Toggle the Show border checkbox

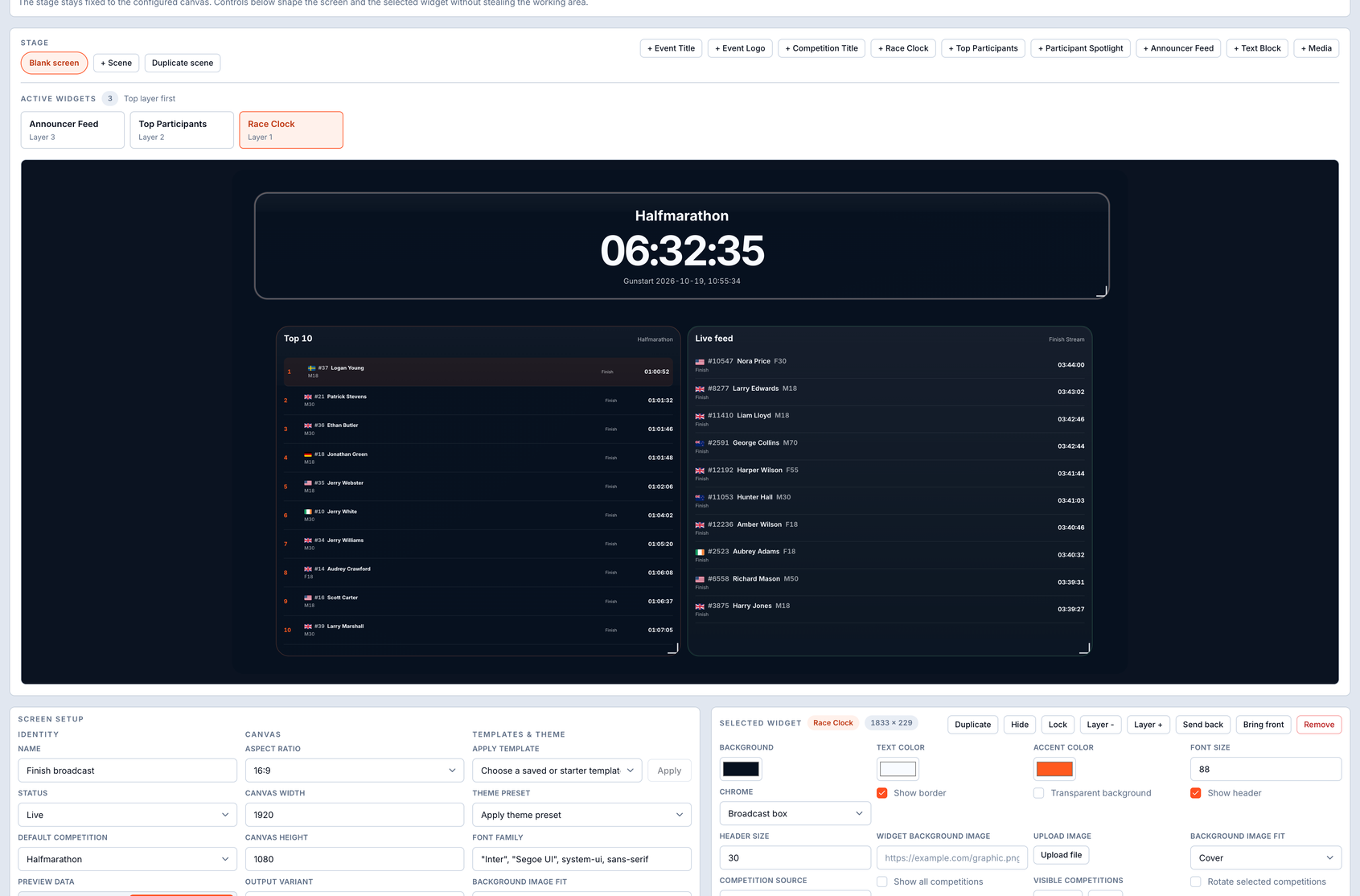pyautogui.click(x=882, y=793)
